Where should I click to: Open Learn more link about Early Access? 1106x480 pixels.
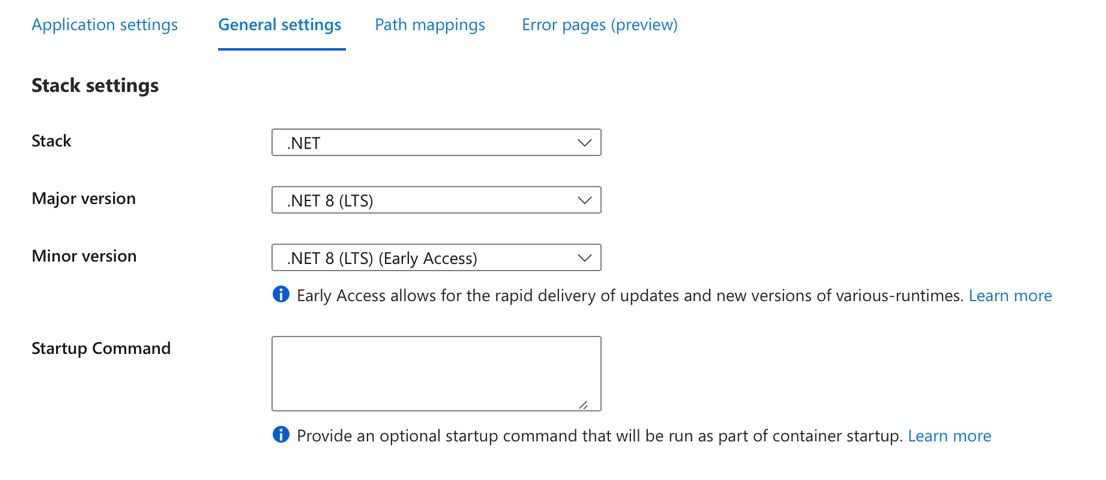point(1010,295)
